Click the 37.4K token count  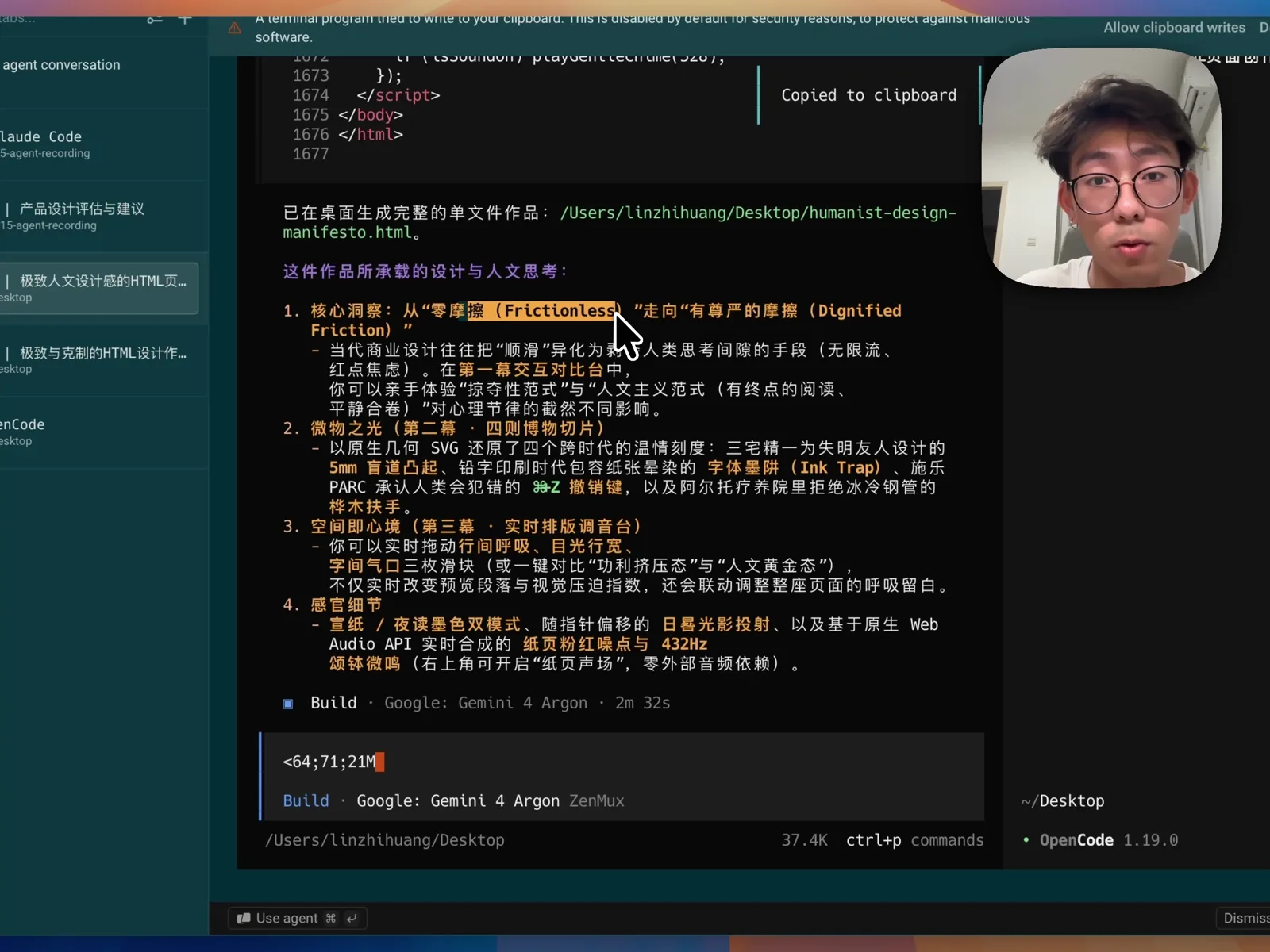[804, 840]
